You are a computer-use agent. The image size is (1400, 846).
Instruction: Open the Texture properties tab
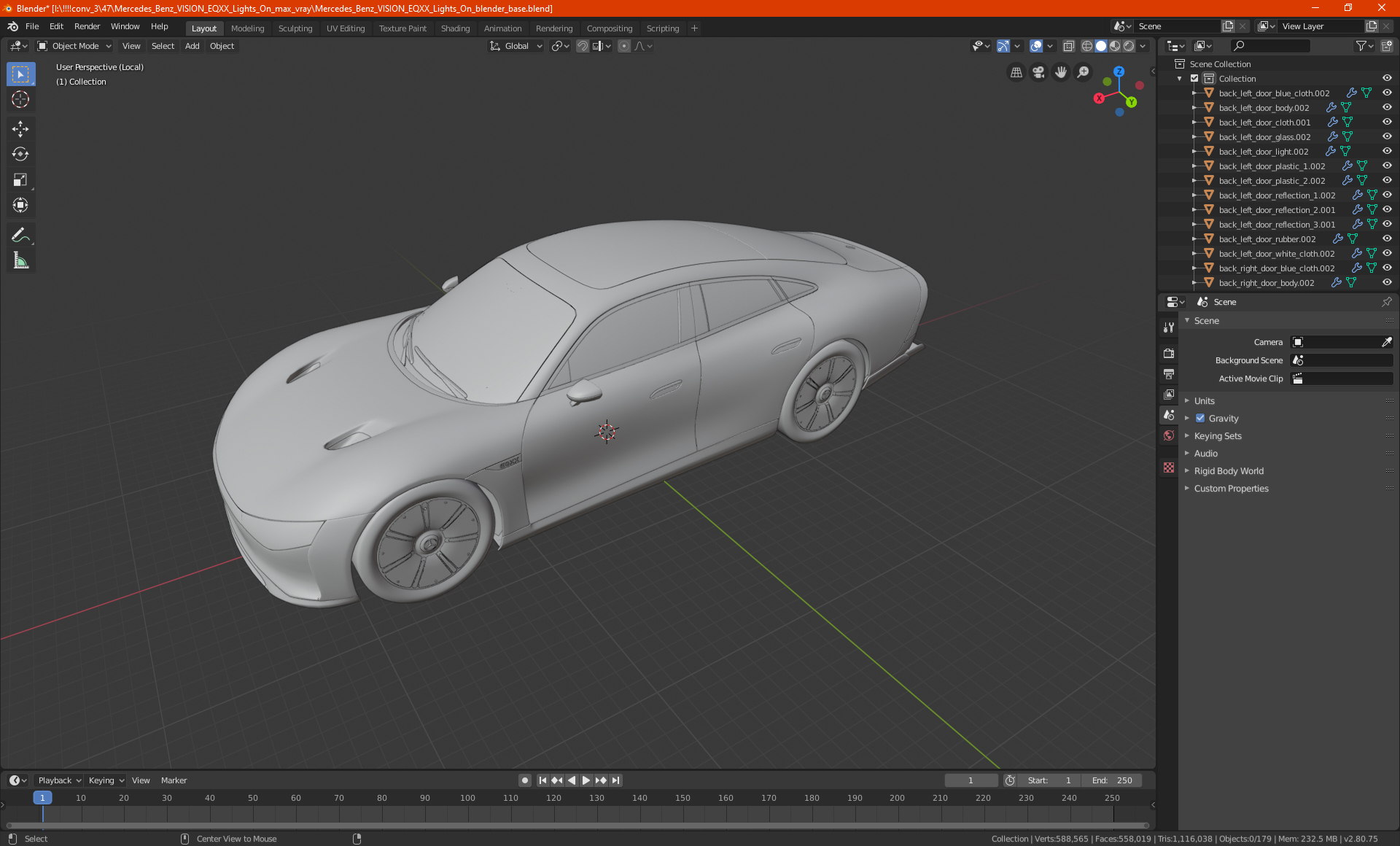click(x=1169, y=467)
